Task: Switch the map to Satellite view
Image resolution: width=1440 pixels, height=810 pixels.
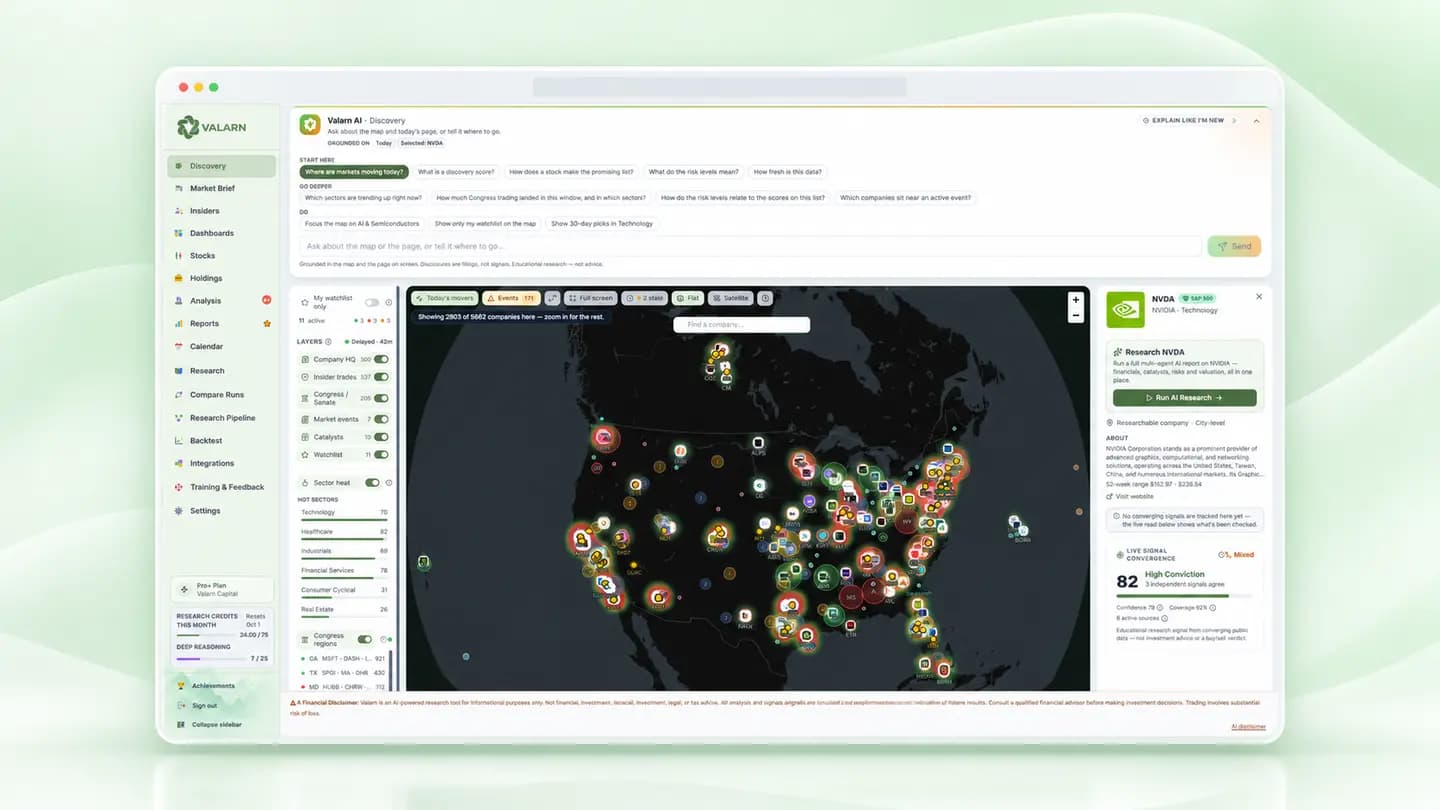Action: [x=731, y=298]
